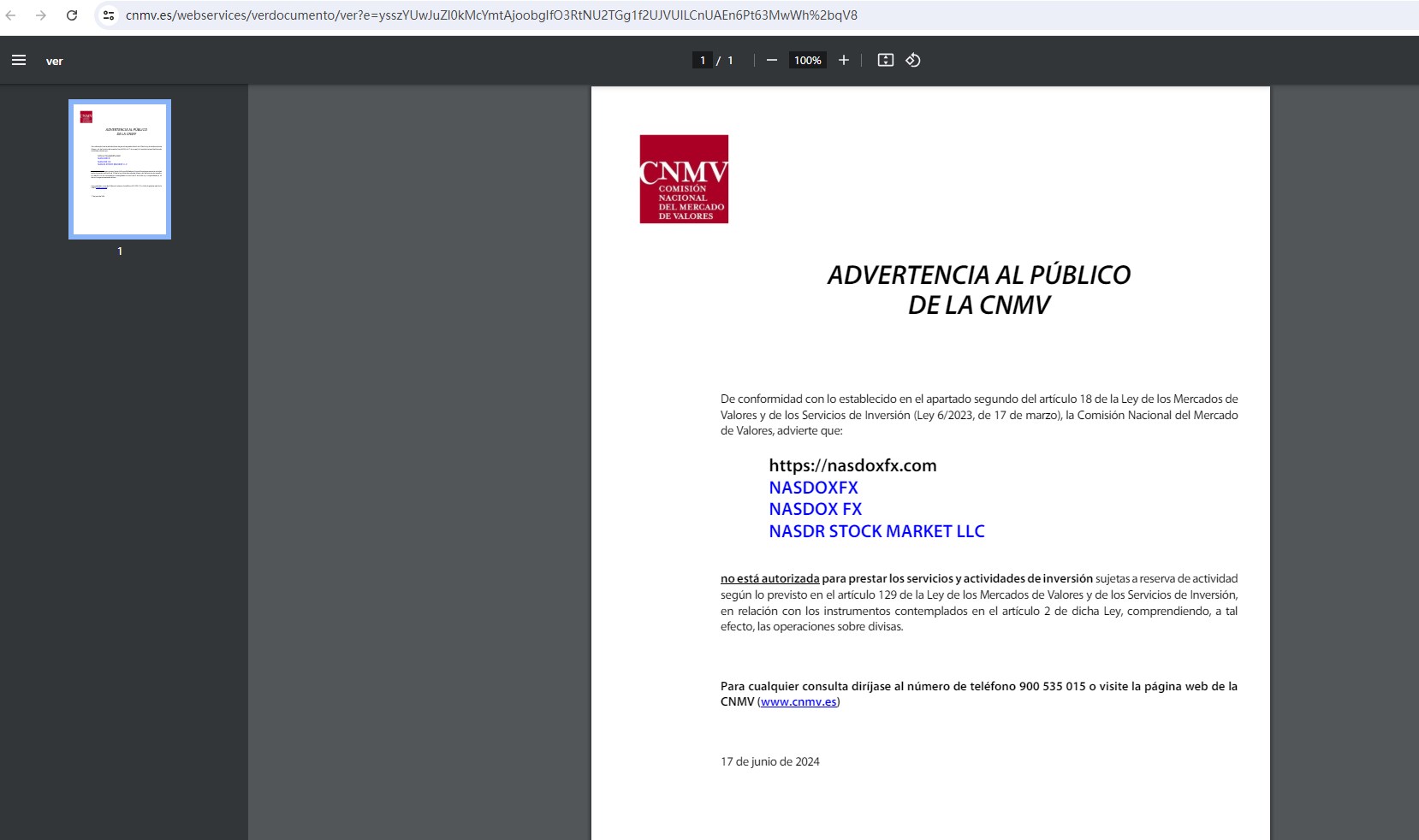Select the page 1 thumbnail
Viewport: 1419px width, 840px height.
point(120,169)
